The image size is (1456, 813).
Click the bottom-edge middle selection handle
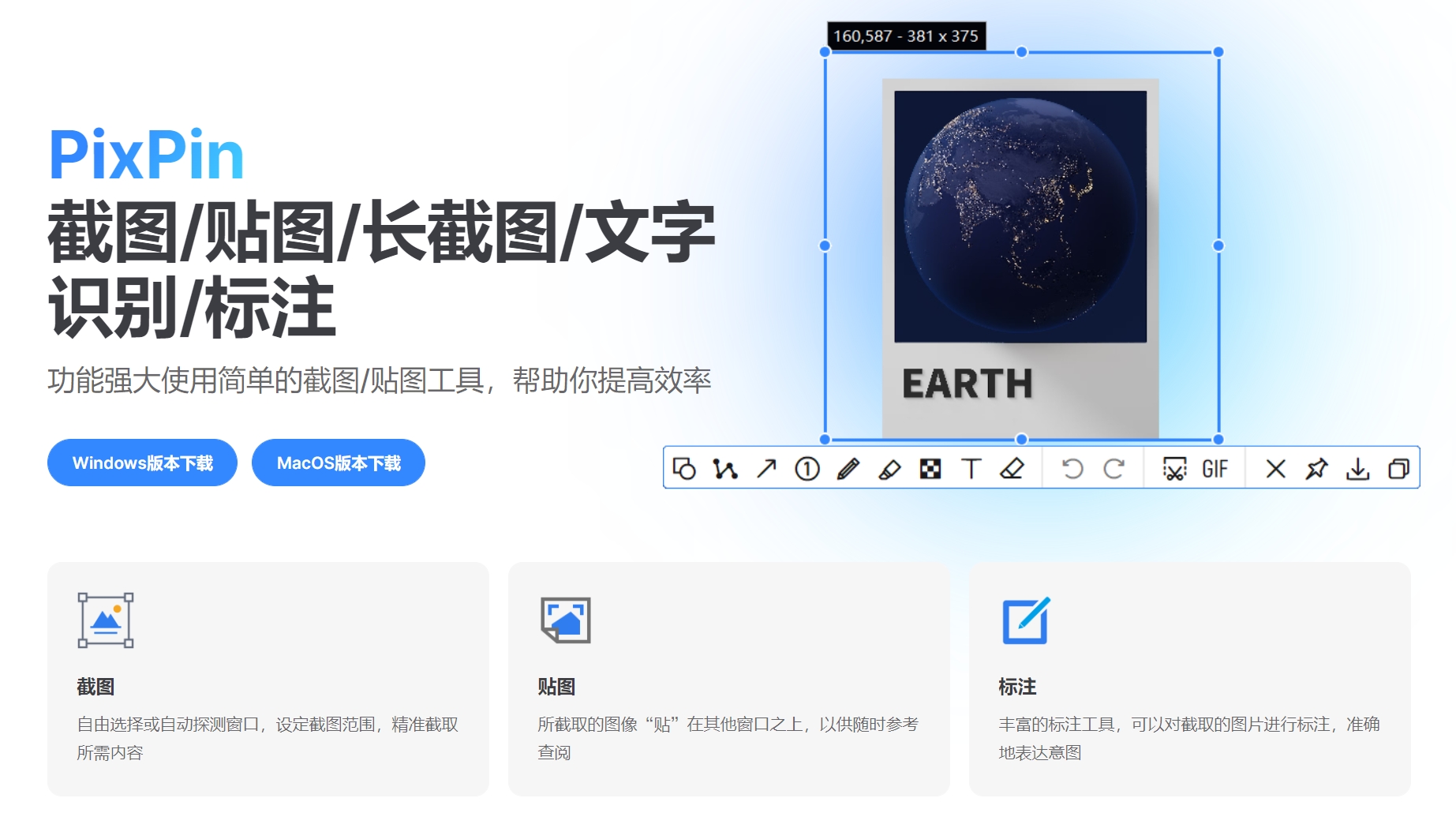coord(1022,440)
